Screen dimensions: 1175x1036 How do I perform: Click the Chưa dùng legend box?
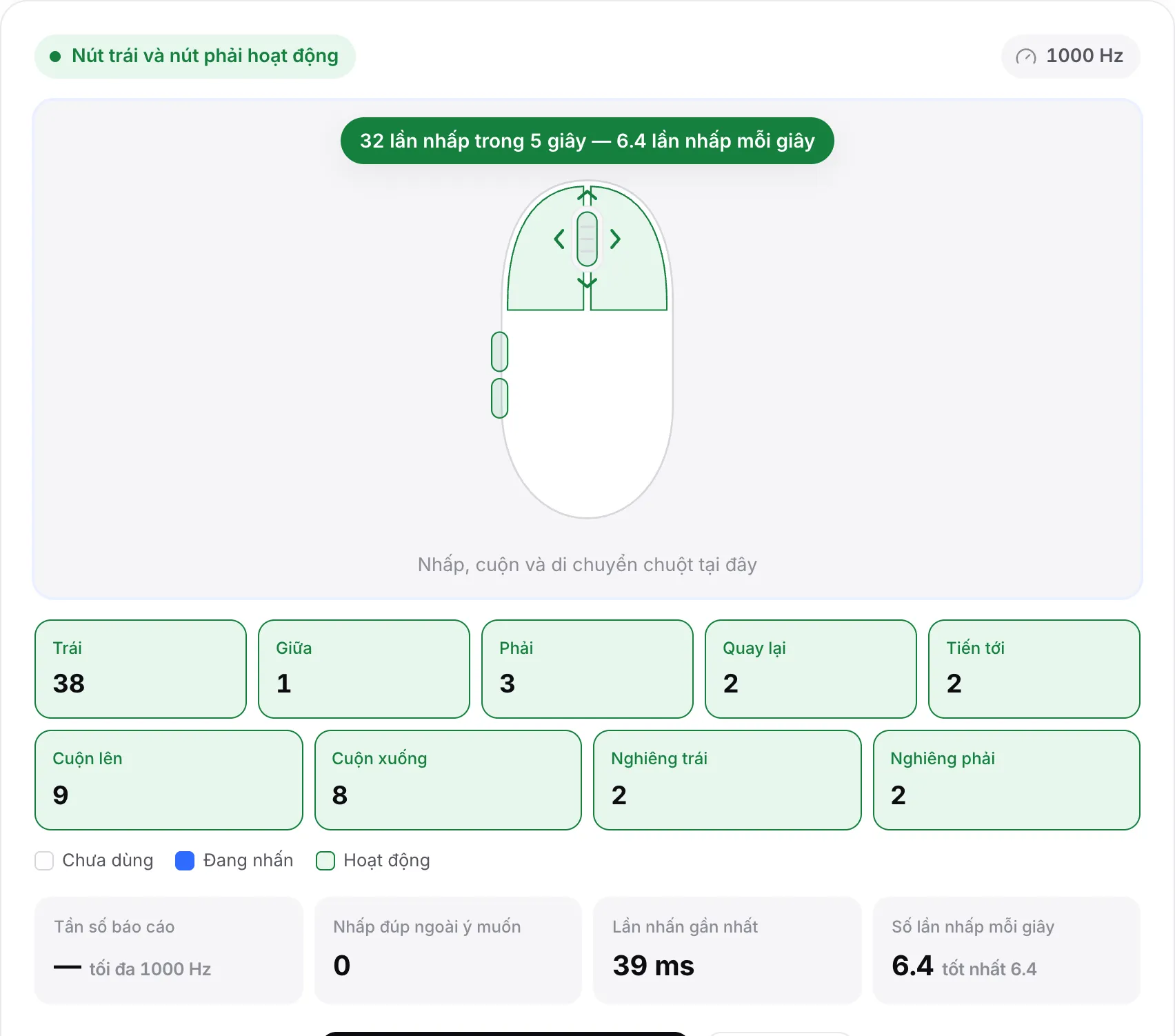pos(44,861)
